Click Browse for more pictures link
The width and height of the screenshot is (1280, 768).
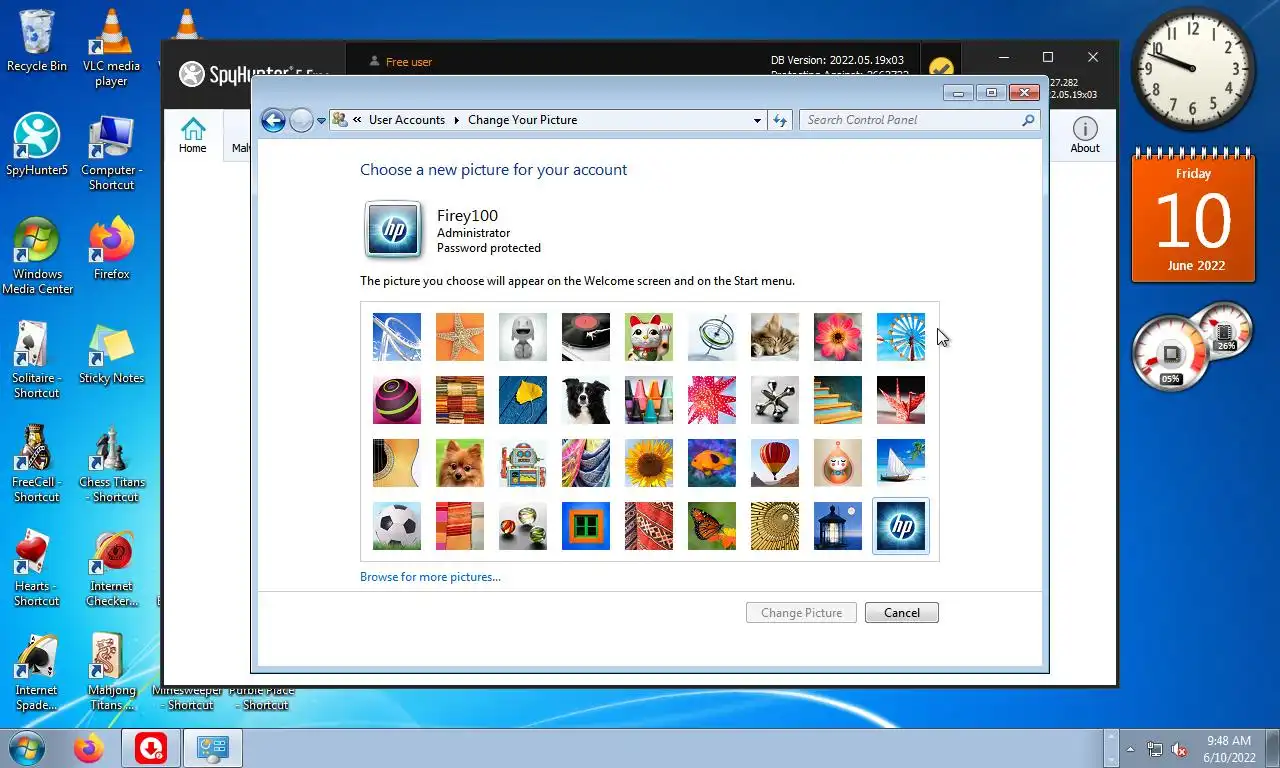[x=430, y=577]
